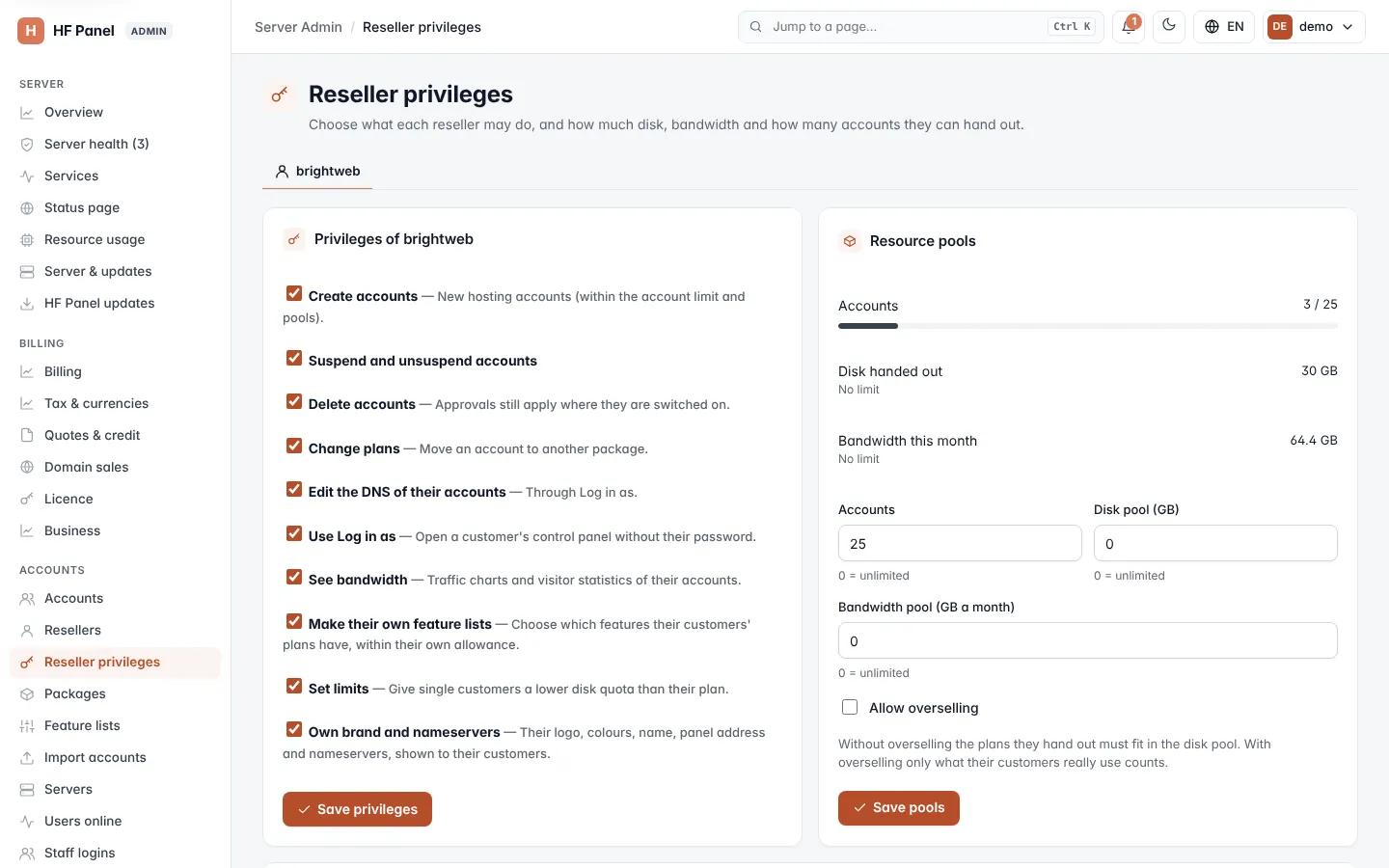1389x868 pixels.
Task: Click the Disk pool (GB) field
Action: [1215, 543]
